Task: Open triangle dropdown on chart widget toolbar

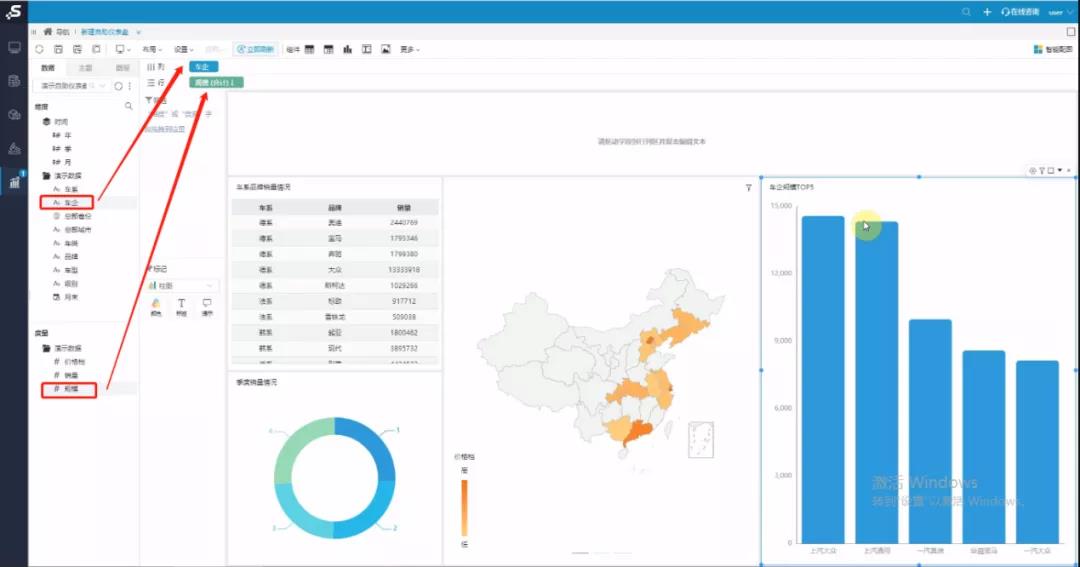Action: 1060,170
